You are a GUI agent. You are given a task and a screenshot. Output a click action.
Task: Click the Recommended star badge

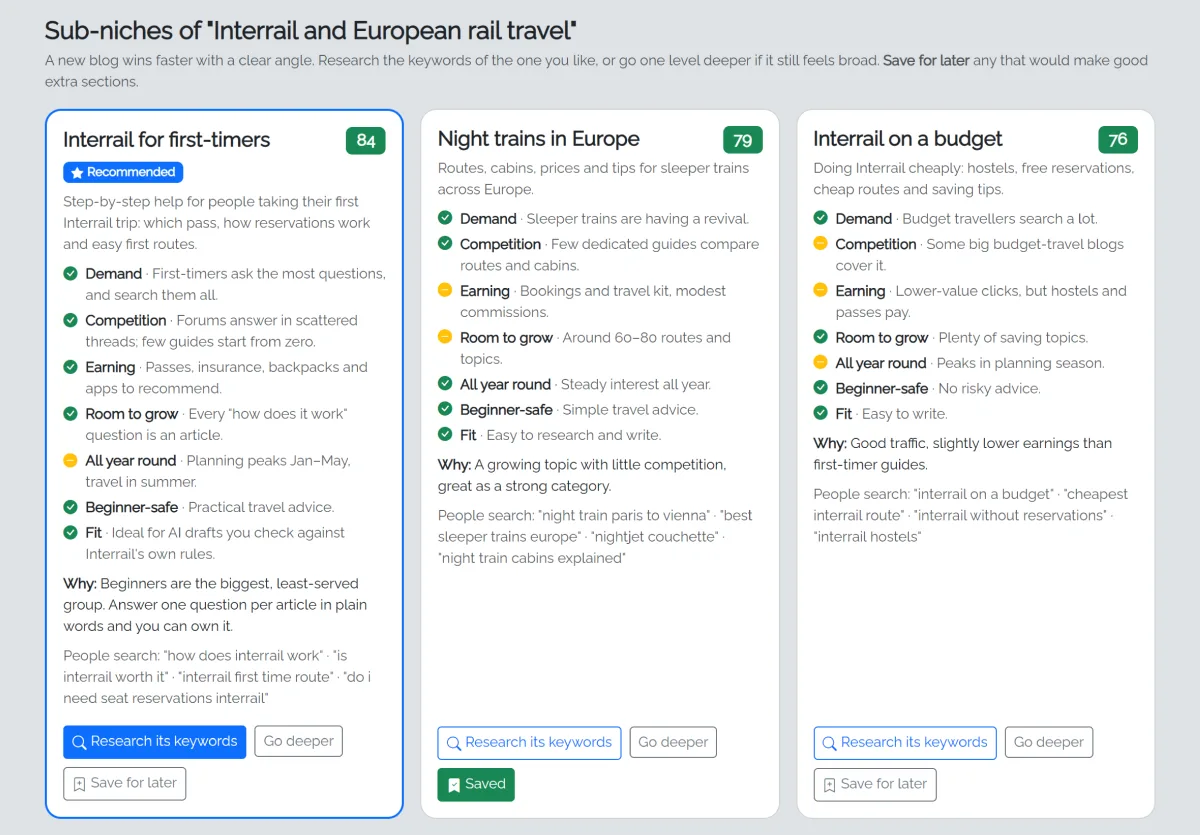point(123,172)
